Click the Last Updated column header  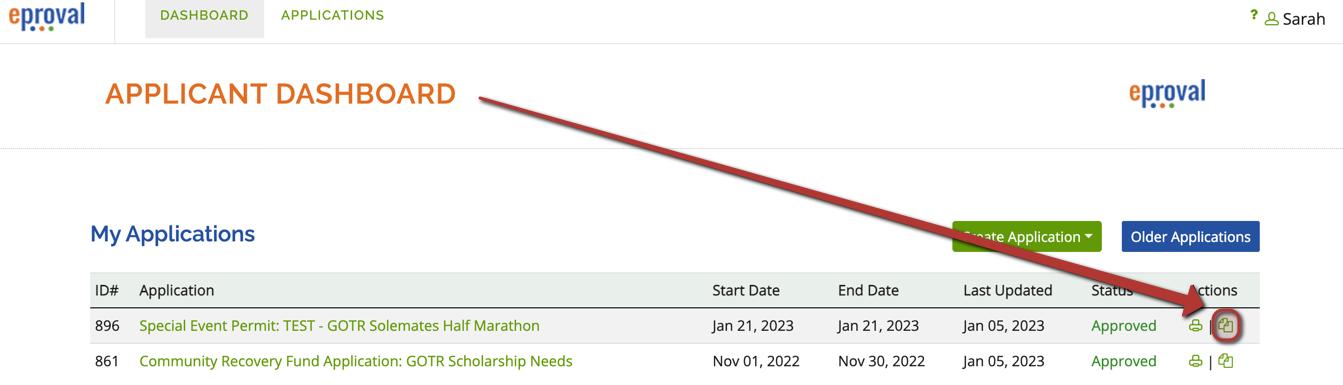(1008, 291)
